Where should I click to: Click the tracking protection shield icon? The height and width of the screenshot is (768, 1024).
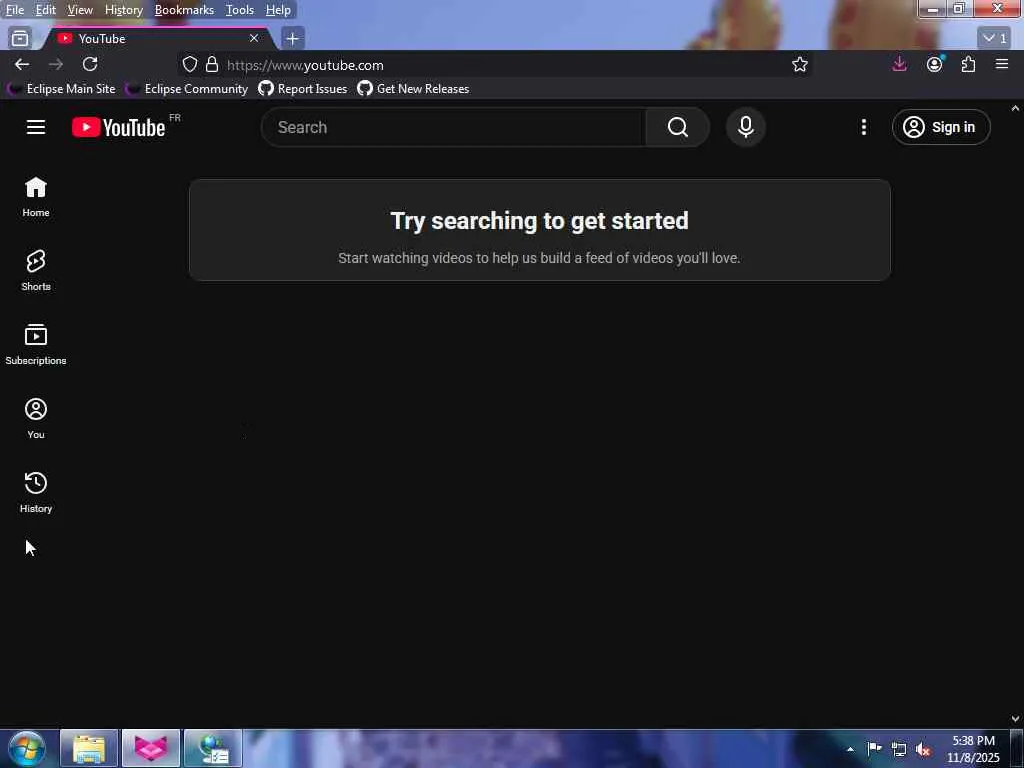point(189,64)
